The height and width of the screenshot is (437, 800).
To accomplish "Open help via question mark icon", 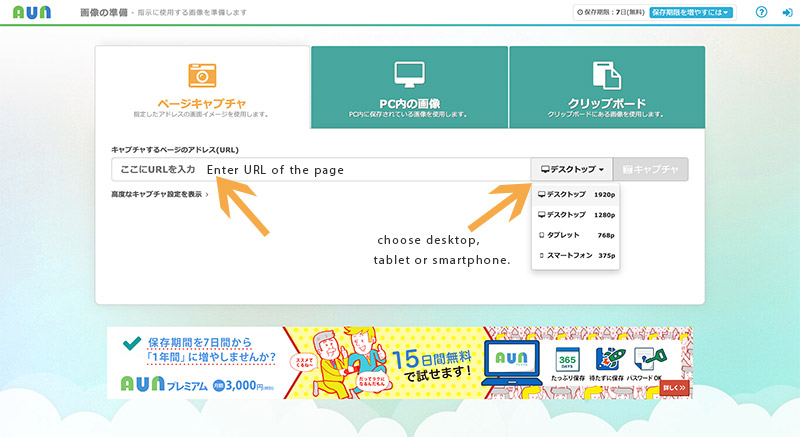I will [761, 13].
